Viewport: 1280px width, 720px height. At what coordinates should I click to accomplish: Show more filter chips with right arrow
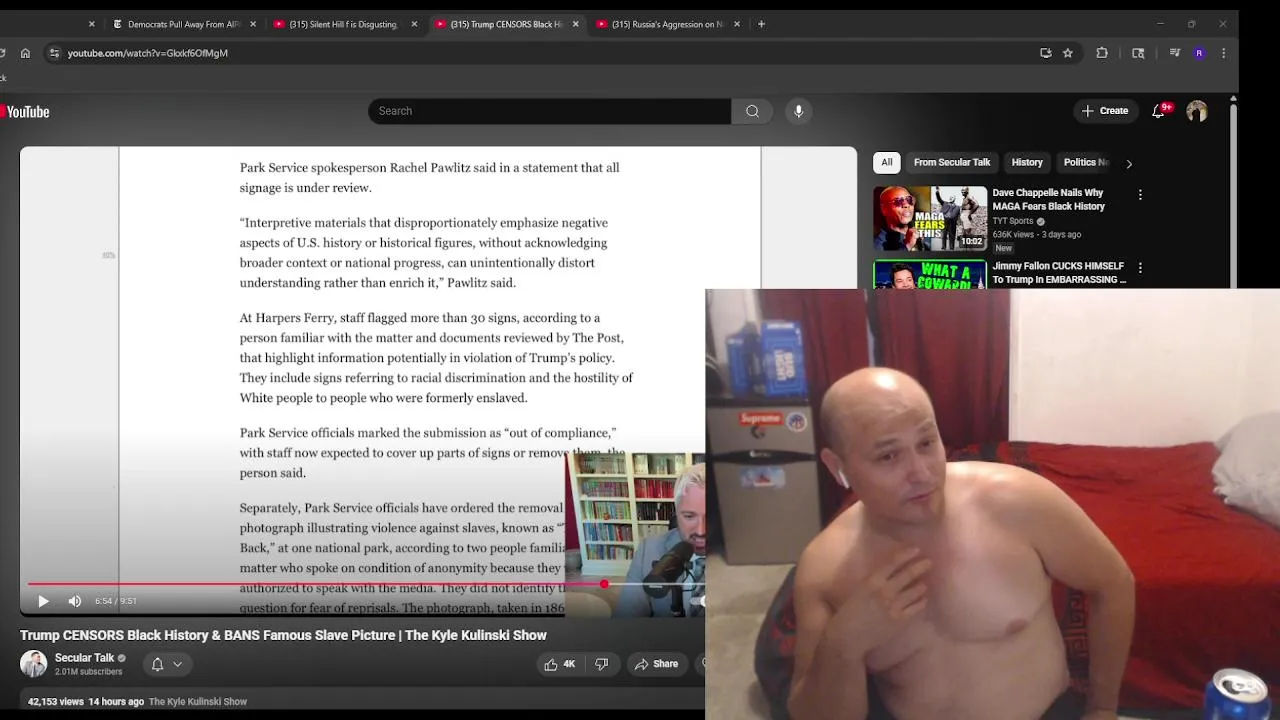pyautogui.click(x=1129, y=163)
